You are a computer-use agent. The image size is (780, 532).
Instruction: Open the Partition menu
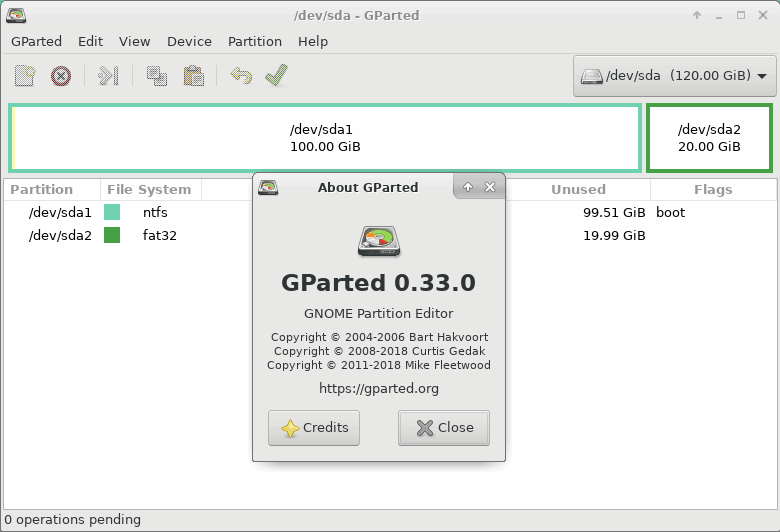tap(255, 41)
